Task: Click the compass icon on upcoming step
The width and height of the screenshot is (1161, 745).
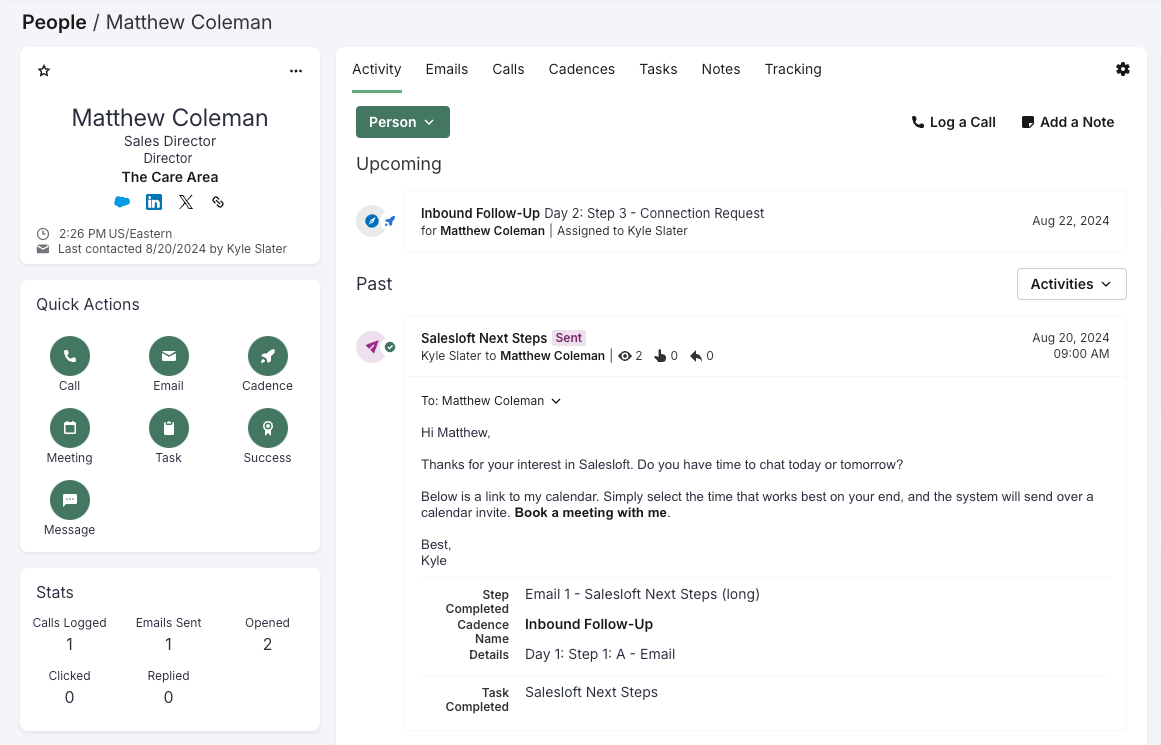Action: click(x=372, y=221)
